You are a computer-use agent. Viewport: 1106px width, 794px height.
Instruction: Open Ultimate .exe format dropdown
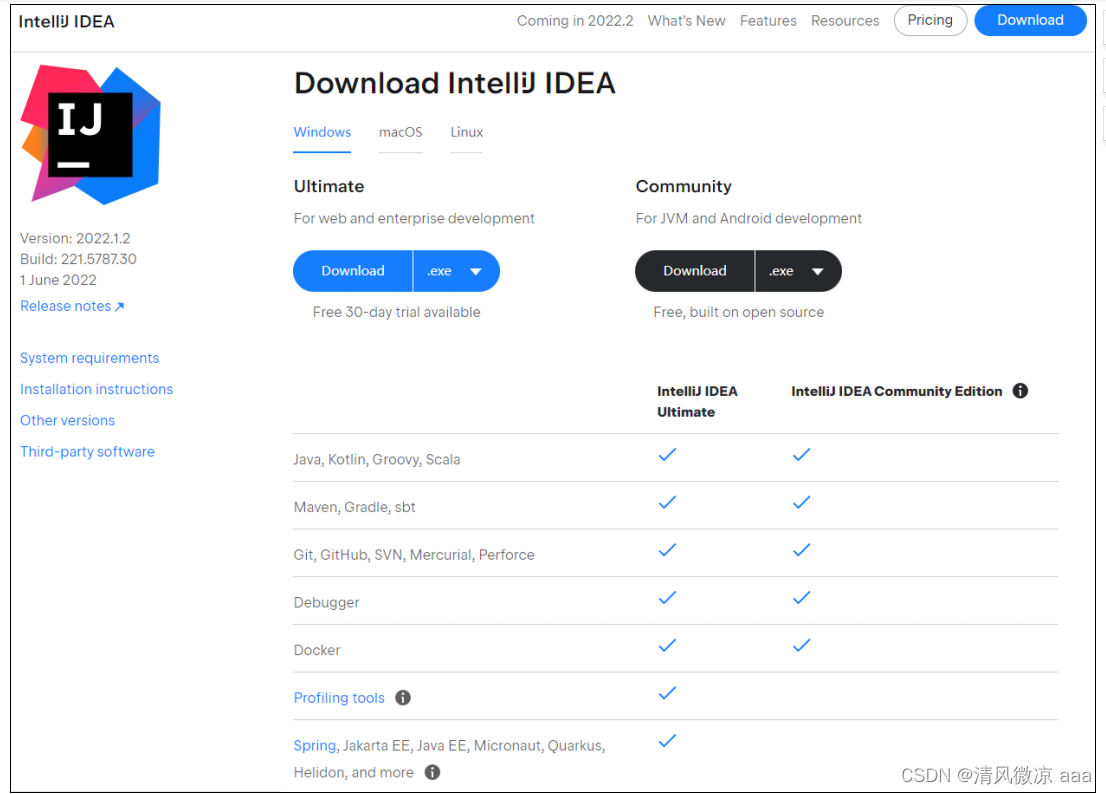456,271
